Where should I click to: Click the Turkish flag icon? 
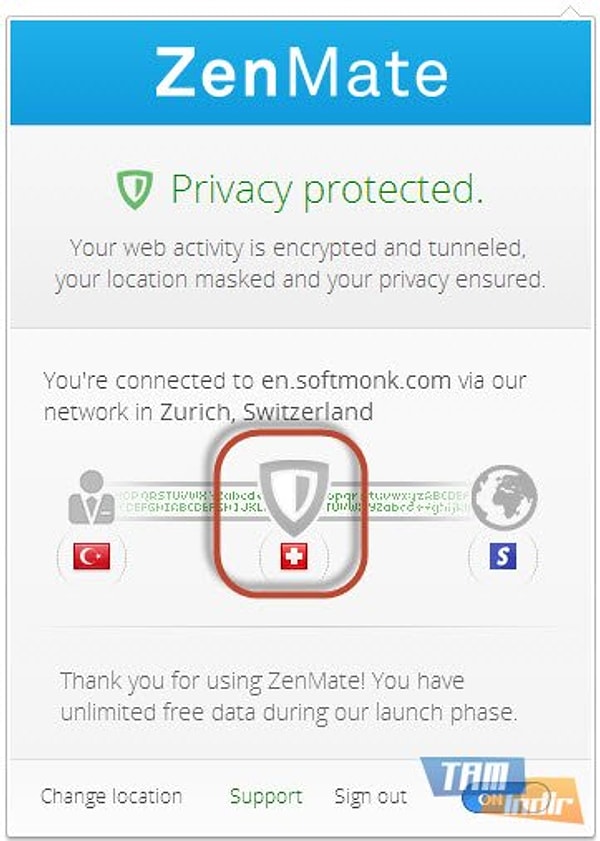(x=92, y=556)
